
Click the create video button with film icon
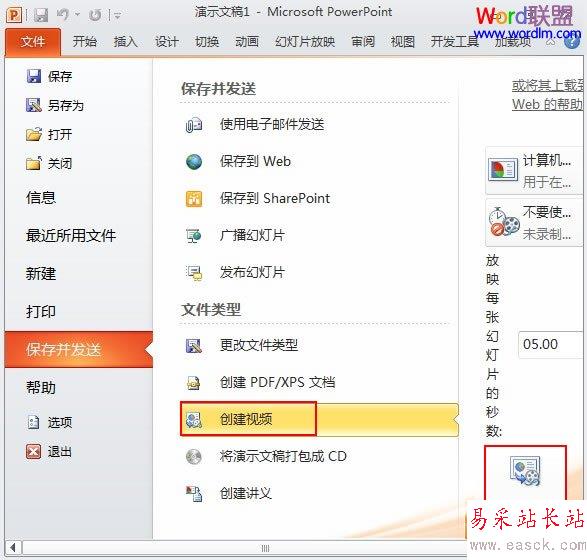[x=526, y=472]
